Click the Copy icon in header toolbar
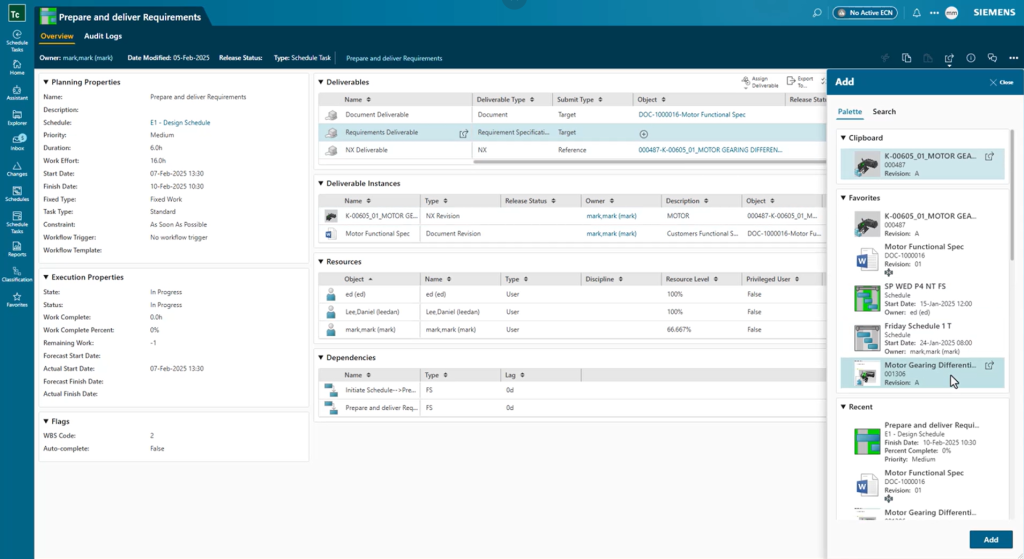Viewport: 1024px width, 559px height. click(906, 58)
